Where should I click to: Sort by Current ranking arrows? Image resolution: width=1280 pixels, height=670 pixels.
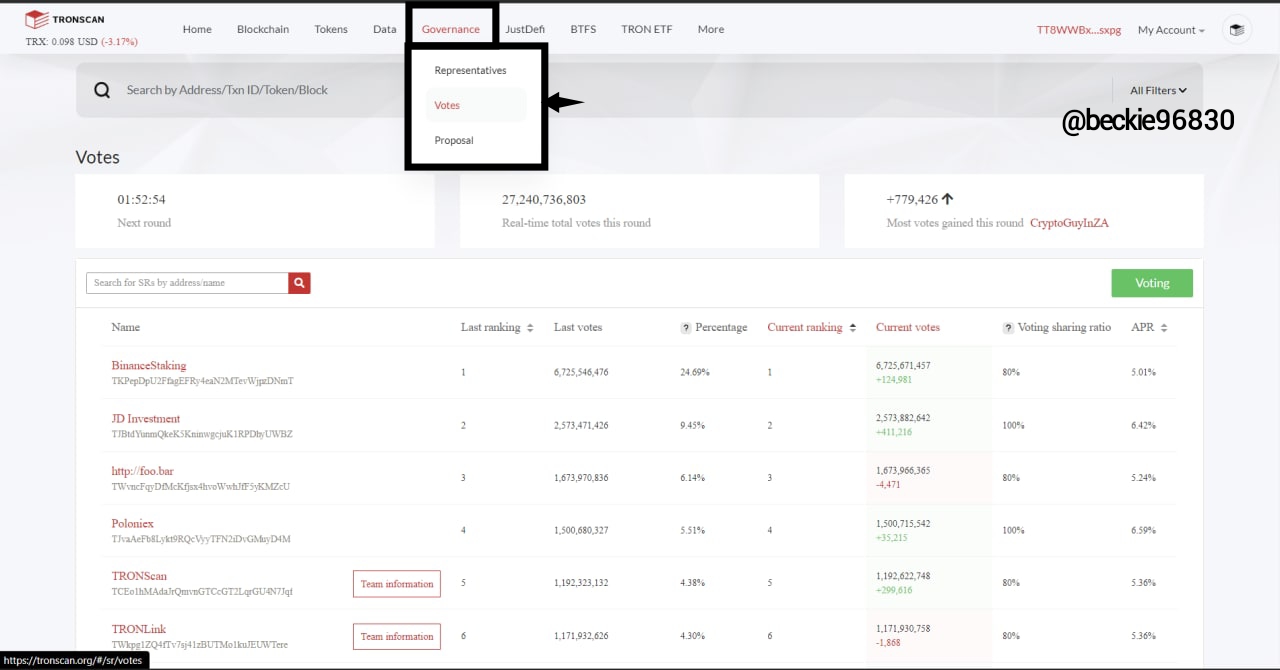(x=852, y=328)
